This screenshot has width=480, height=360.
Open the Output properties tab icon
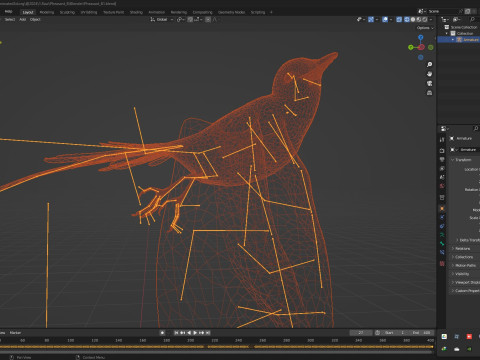point(442,159)
